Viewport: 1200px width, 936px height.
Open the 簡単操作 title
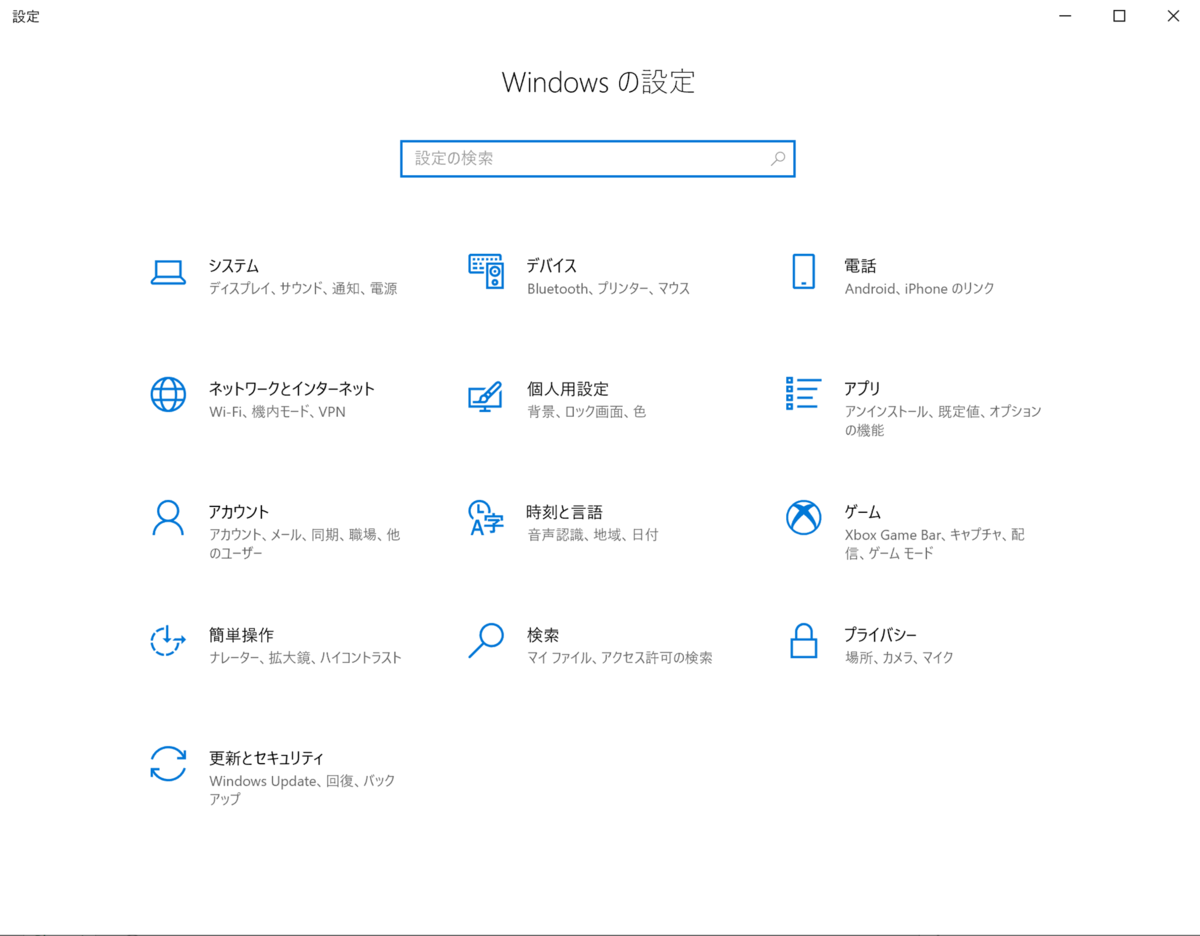(x=241, y=635)
